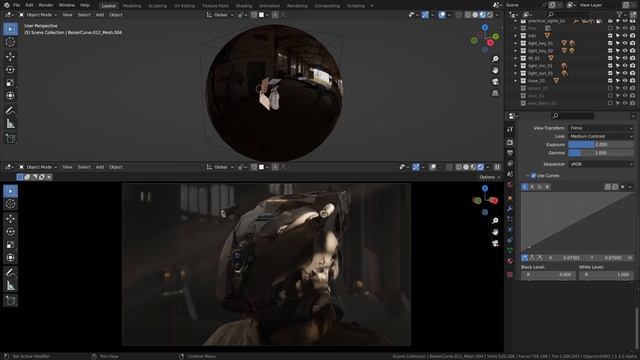640x360 pixels.
Task: Click White Level R value field
Action: [x=606, y=275]
